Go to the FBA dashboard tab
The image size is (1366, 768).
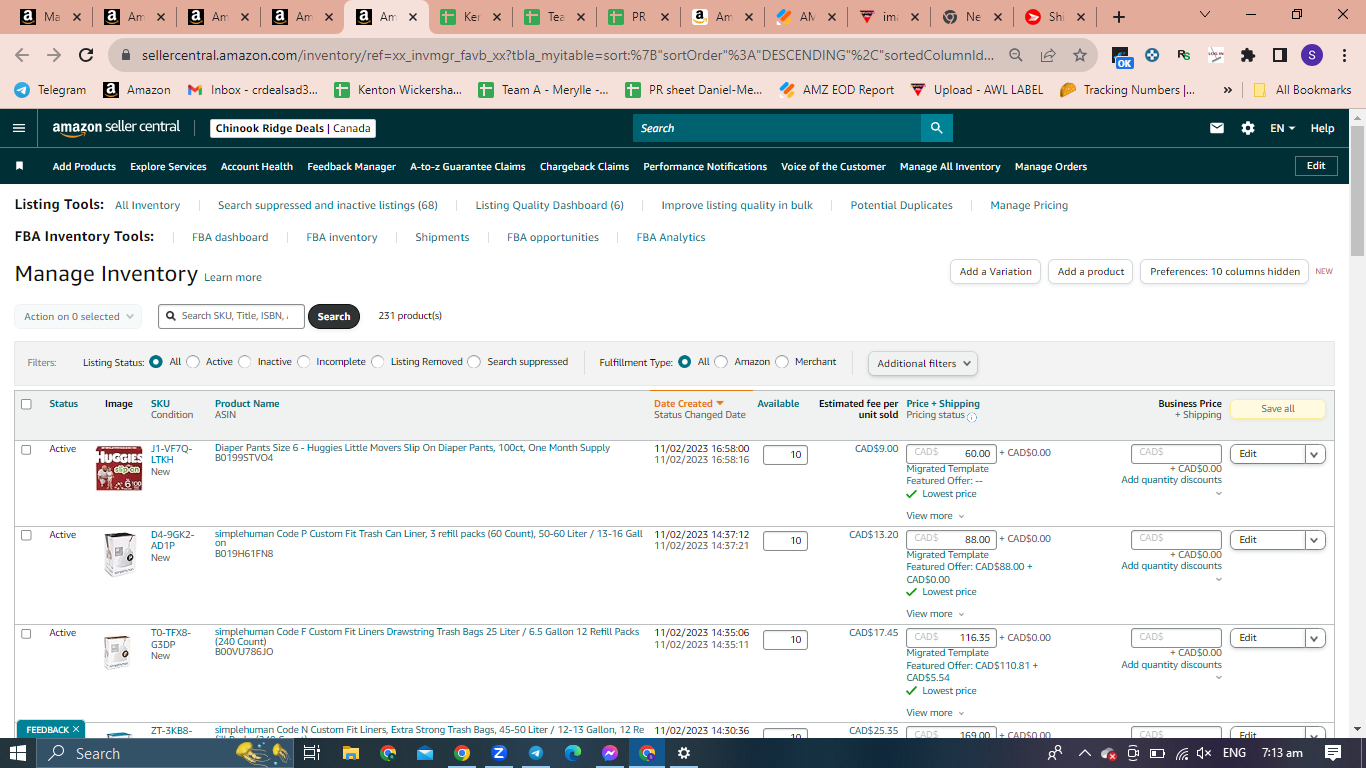pos(230,237)
